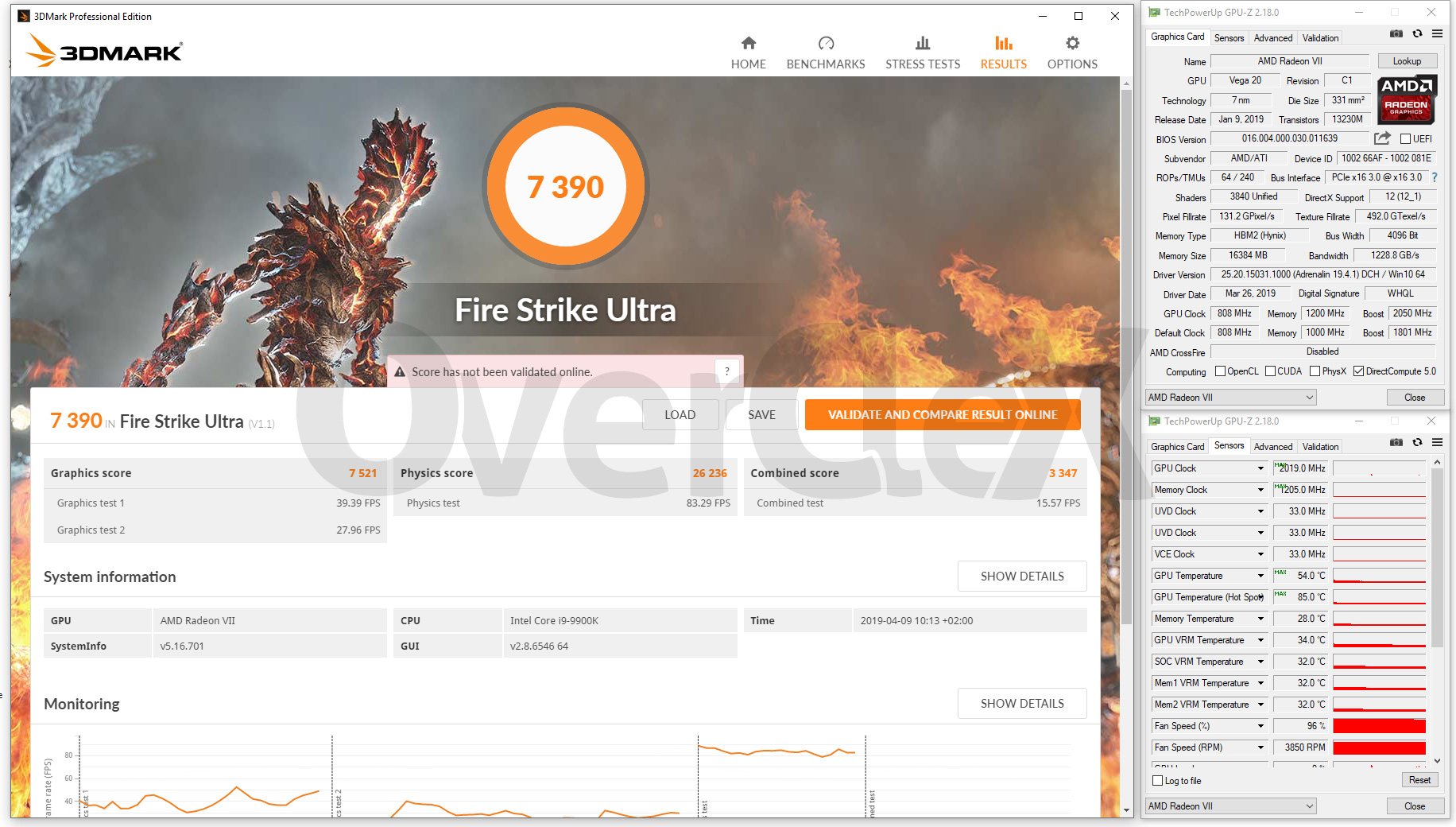The image size is (1456, 827).
Task: Toggle the DirectCompute 5.0 checkbox
Action: point(1358,371)
